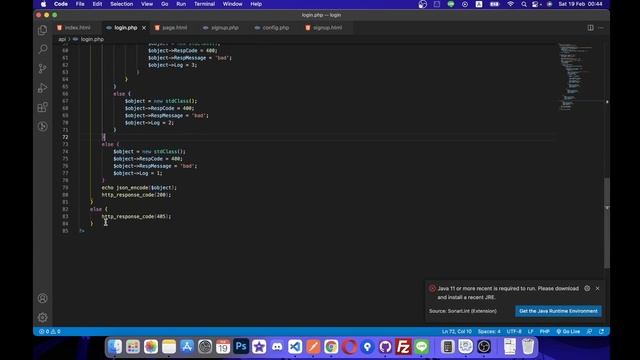
Task: Click the login.php breadcrumb item
Action: (92, 39)
